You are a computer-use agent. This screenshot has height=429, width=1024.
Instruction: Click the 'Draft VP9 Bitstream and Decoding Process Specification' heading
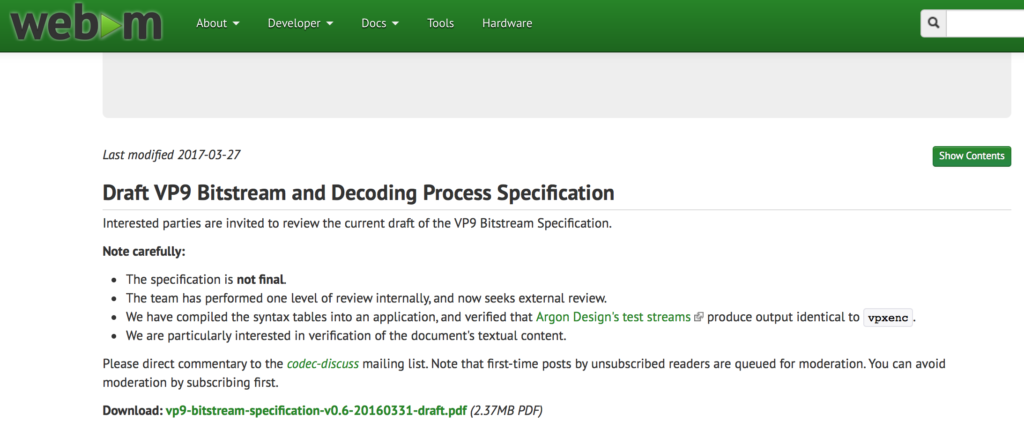tap(359, 193)
